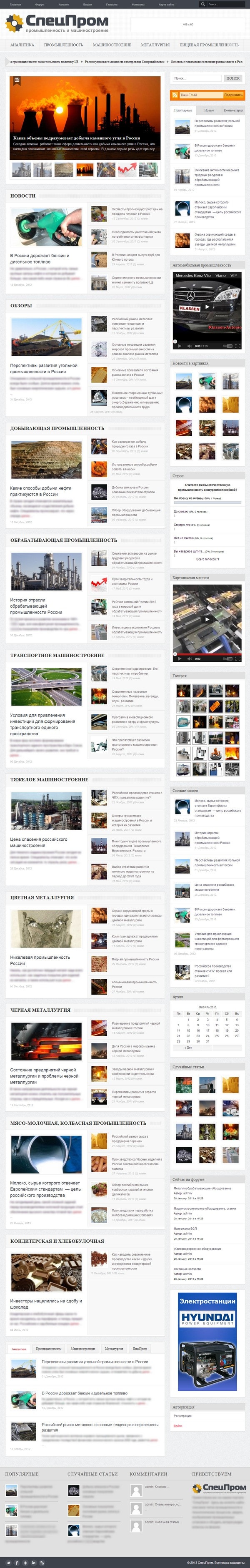Click the Twitter icon in the footer
Screen dimensions: 250x1568
[8, 1563]
